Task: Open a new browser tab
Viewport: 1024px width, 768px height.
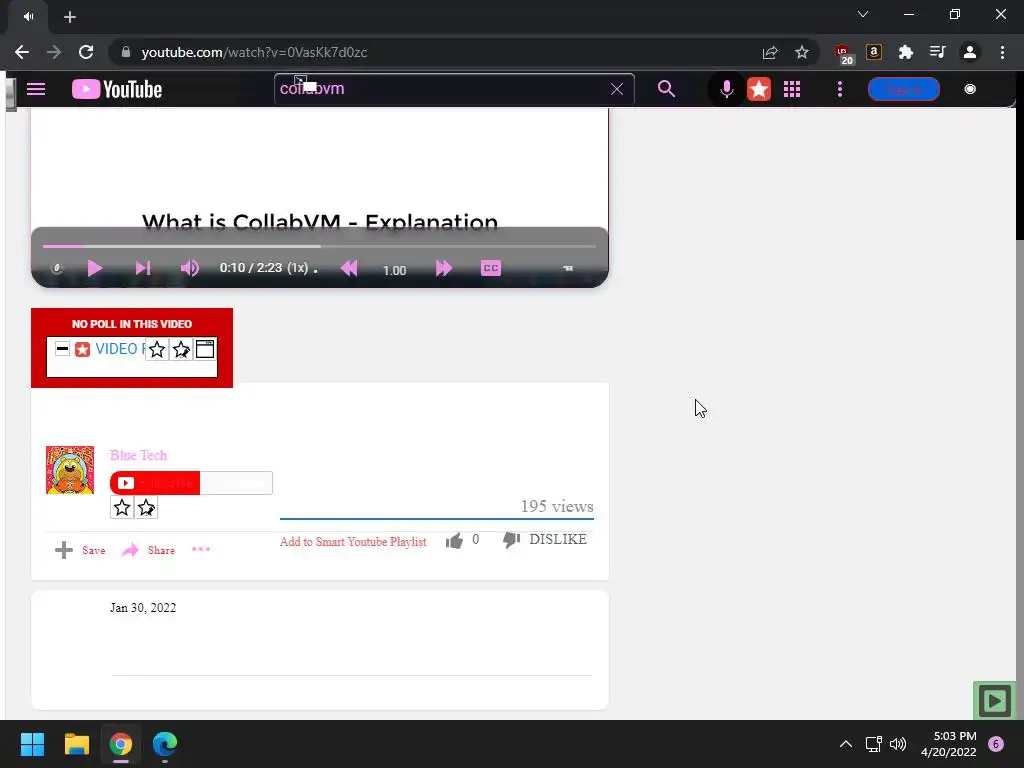Action: (x=70, y=17)
